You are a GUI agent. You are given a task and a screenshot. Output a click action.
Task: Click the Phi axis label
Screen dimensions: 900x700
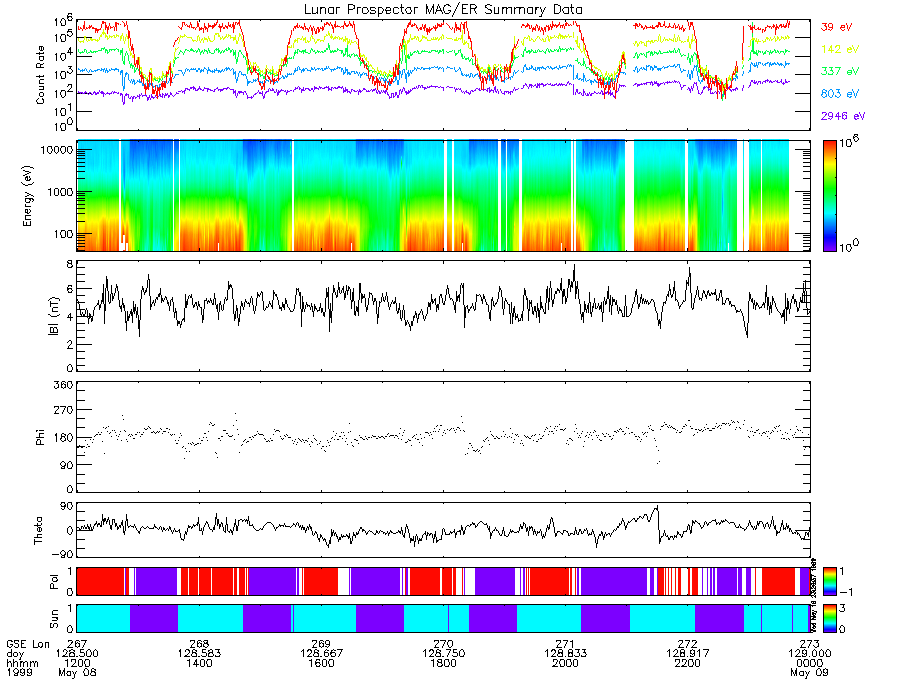(x=40, y=438)
